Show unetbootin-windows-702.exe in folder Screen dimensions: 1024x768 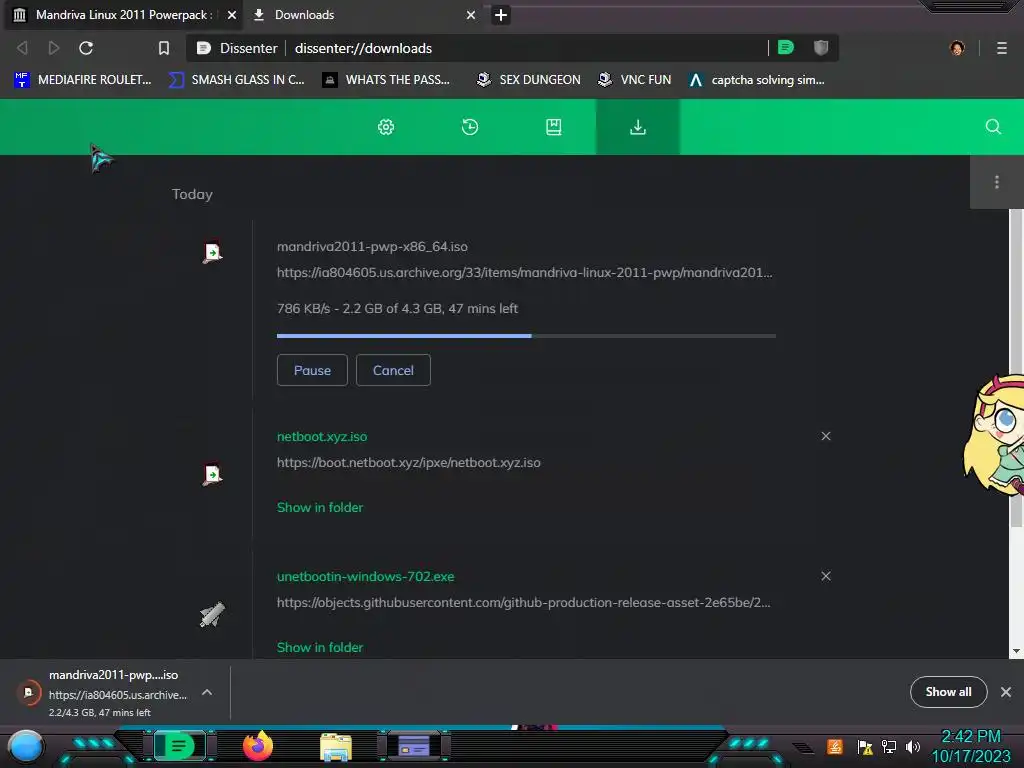click(x=320, y=647)
